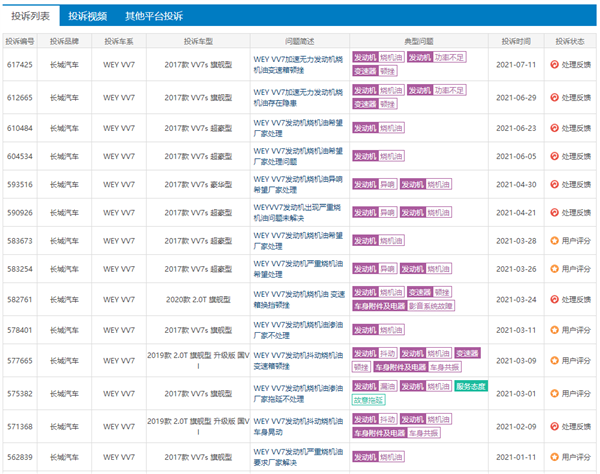This screenshot has width=600, height=474.
Task: Click the orange rating icon for complaint 577665
Action: [554, 360]
